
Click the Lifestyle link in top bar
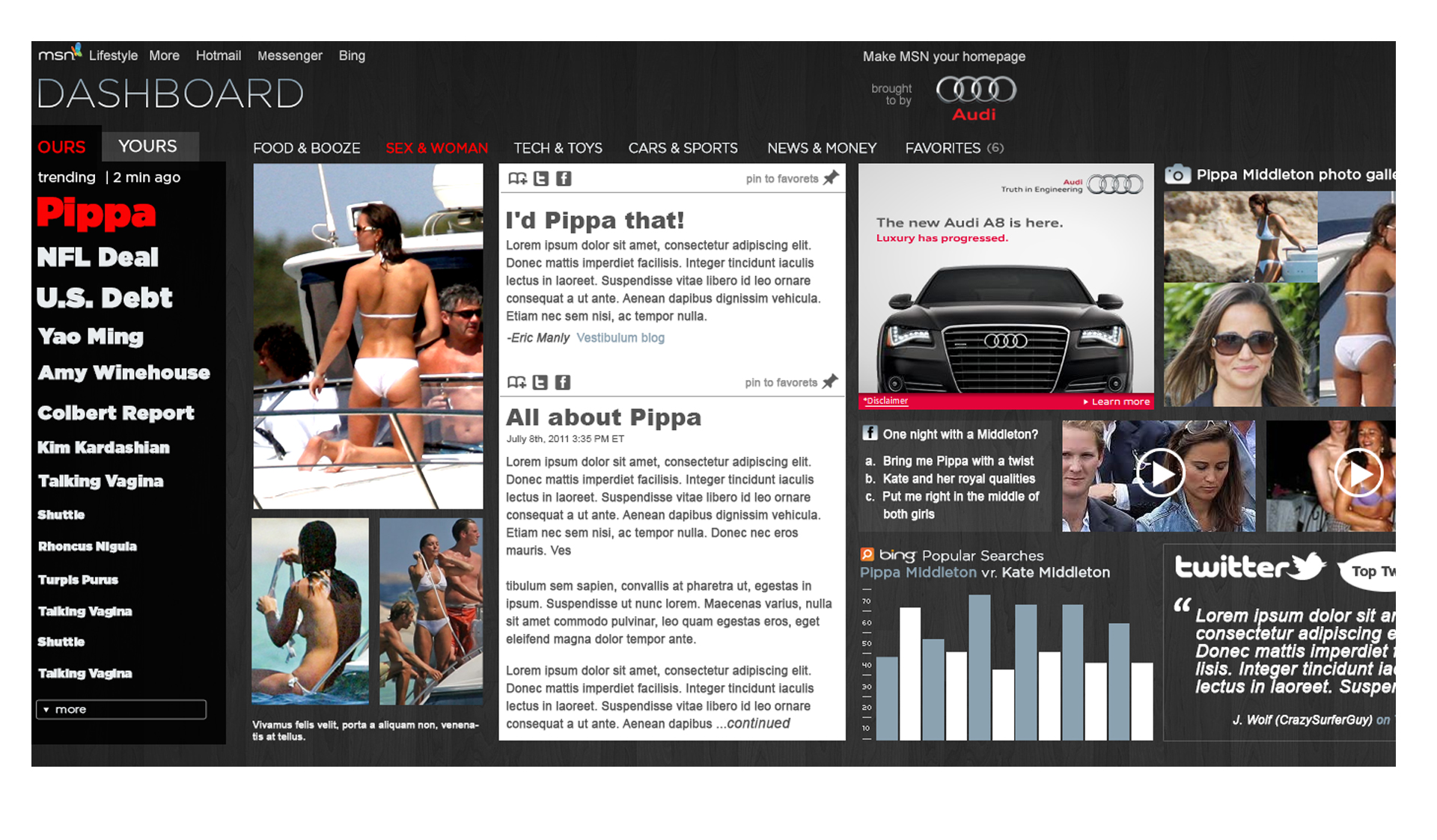(113, 55)
